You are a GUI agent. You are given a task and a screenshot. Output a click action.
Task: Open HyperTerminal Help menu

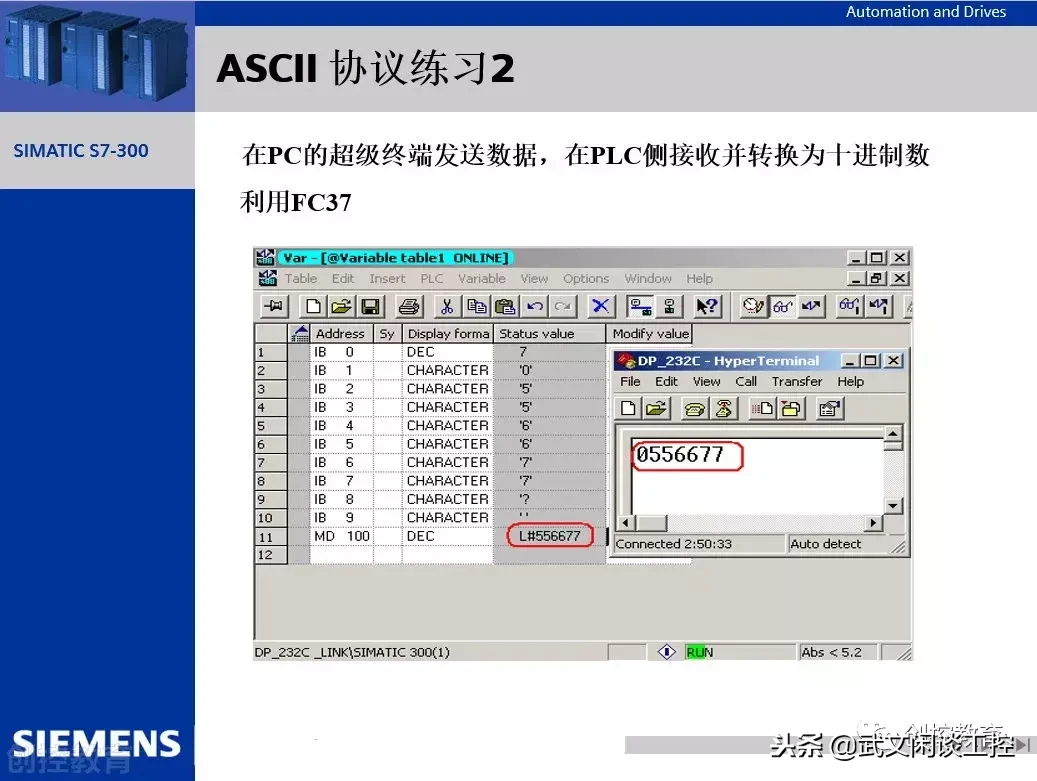click(x=850, y=382)
